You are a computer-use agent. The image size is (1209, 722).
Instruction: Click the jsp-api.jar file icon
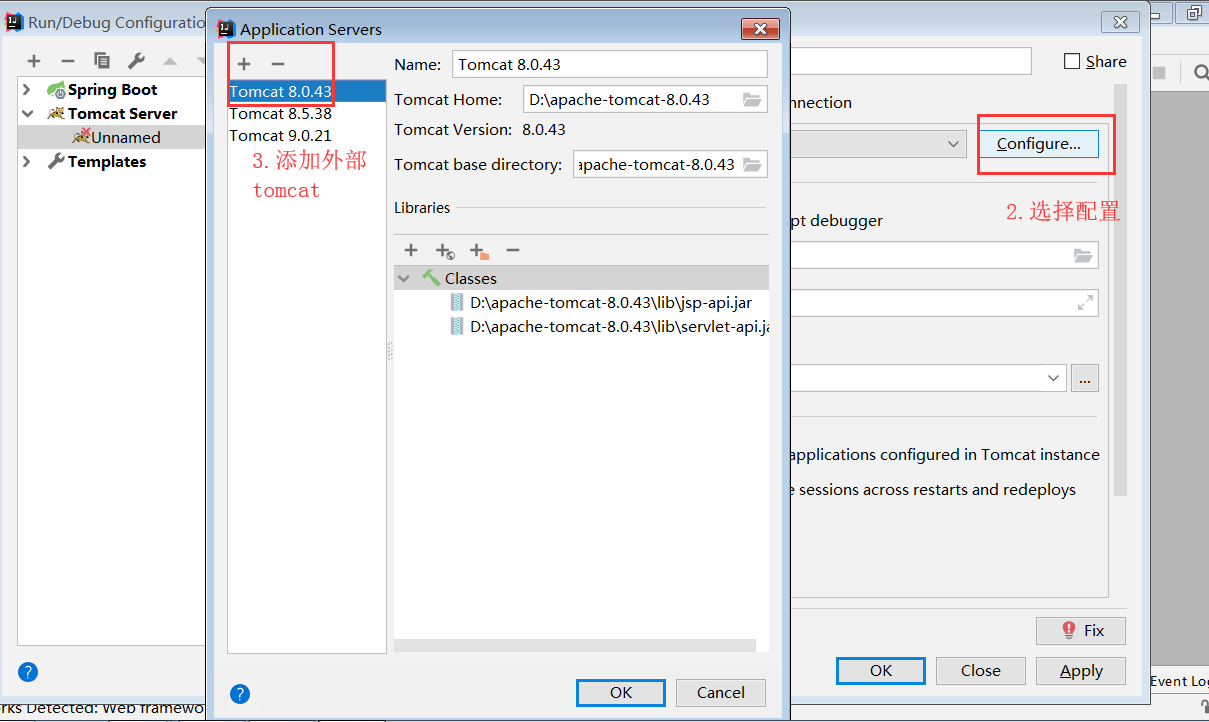tap(457, 302)
